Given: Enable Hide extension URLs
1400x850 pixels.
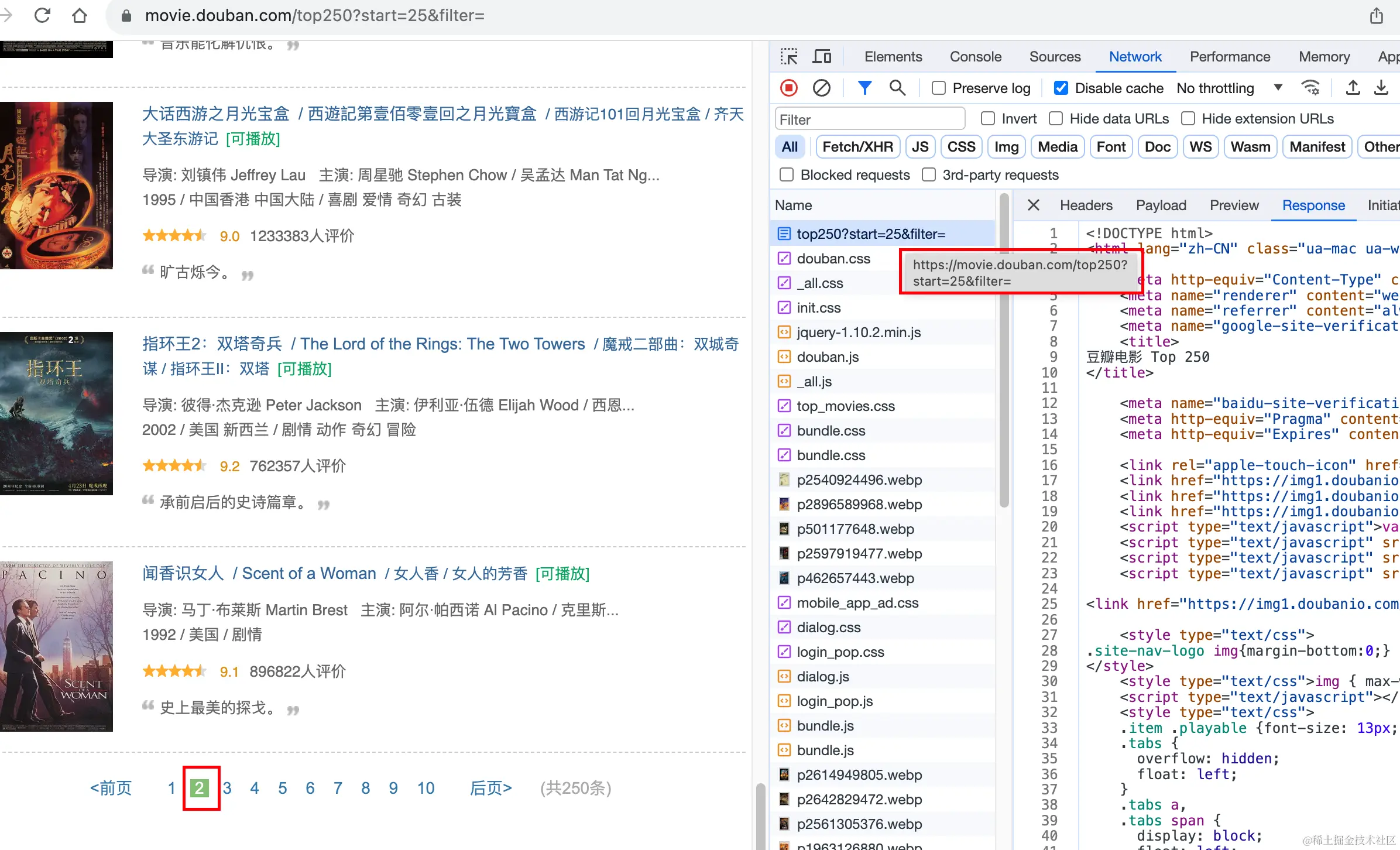Looking at the screenshot, I should (x=1188, y=119).
